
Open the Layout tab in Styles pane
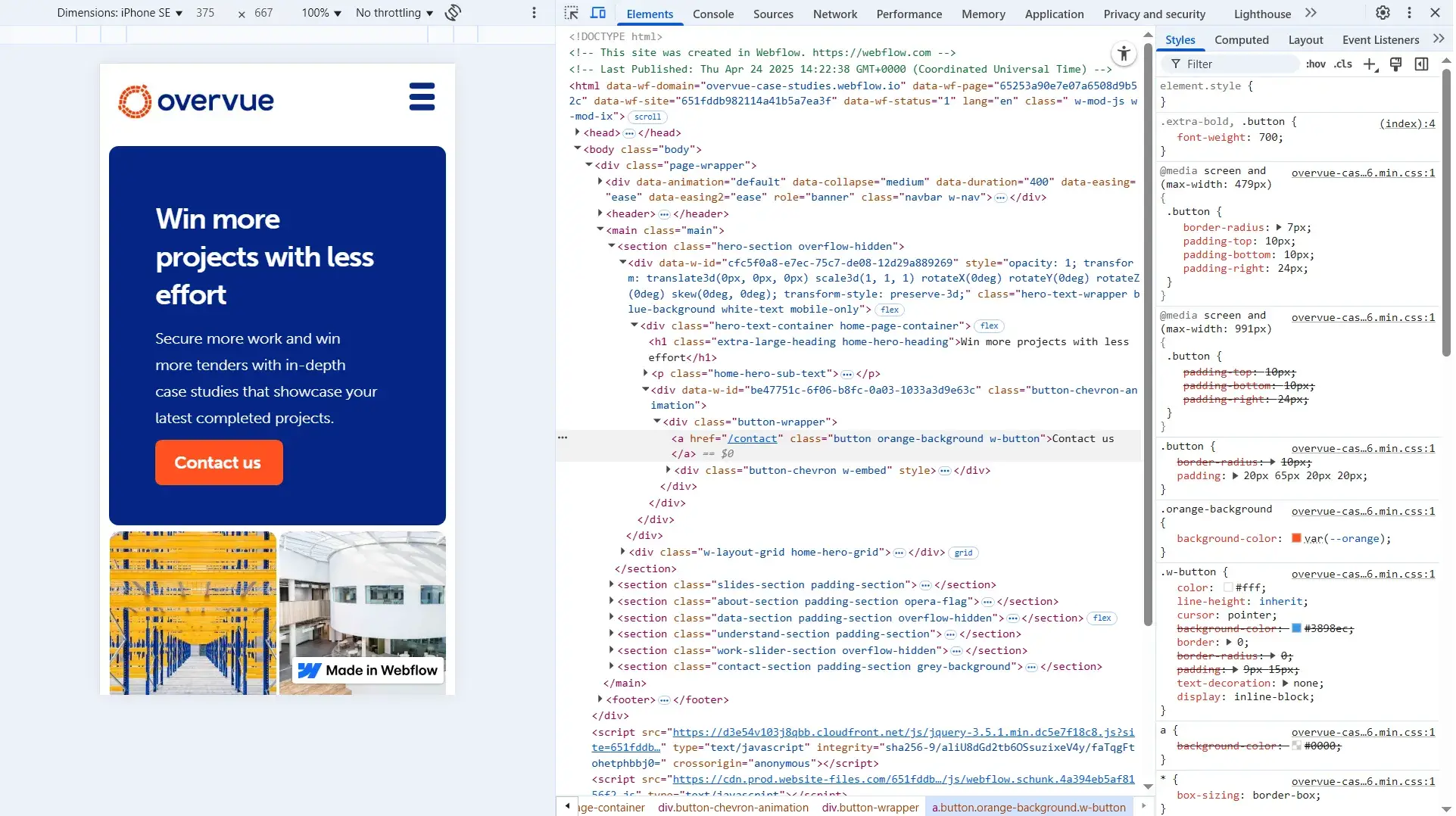click(1305, 39)
